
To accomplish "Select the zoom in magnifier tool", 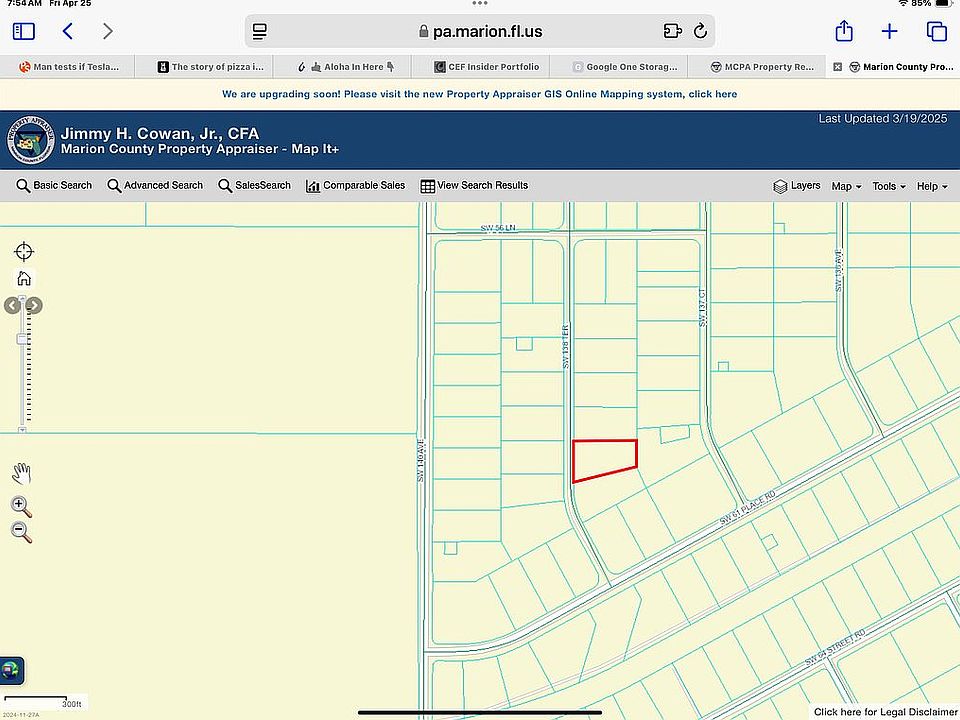I will click(21, 506).
